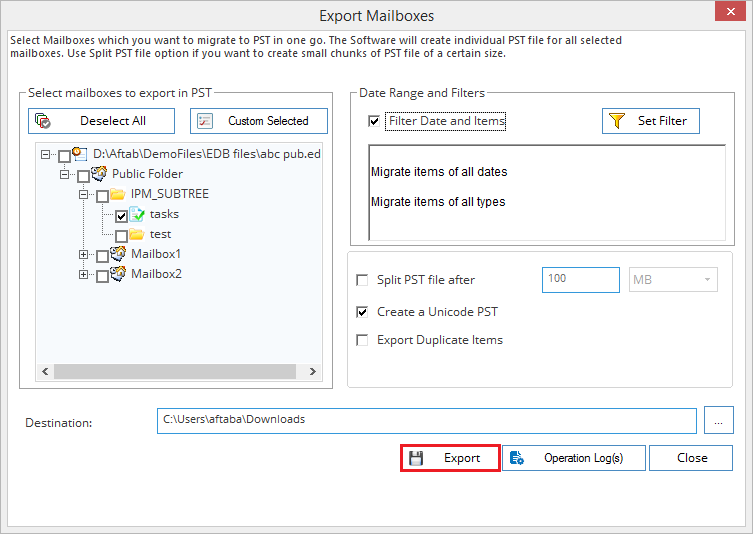Click the test folder icon
This screenshot has width=753, height=534.
click(137, 234)
